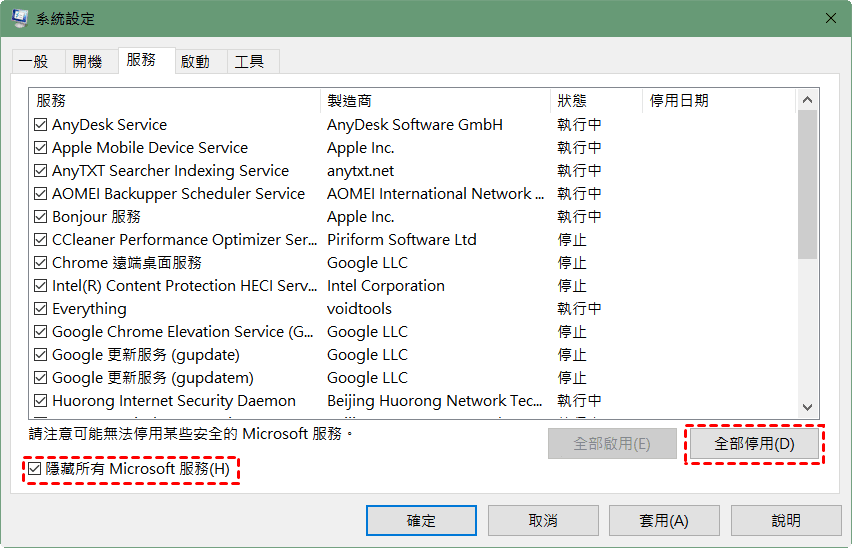Click the 全部啟用(E) button
Image resolution: width=852 pixels, height=548 pixels.
click(x=612, y=444)
